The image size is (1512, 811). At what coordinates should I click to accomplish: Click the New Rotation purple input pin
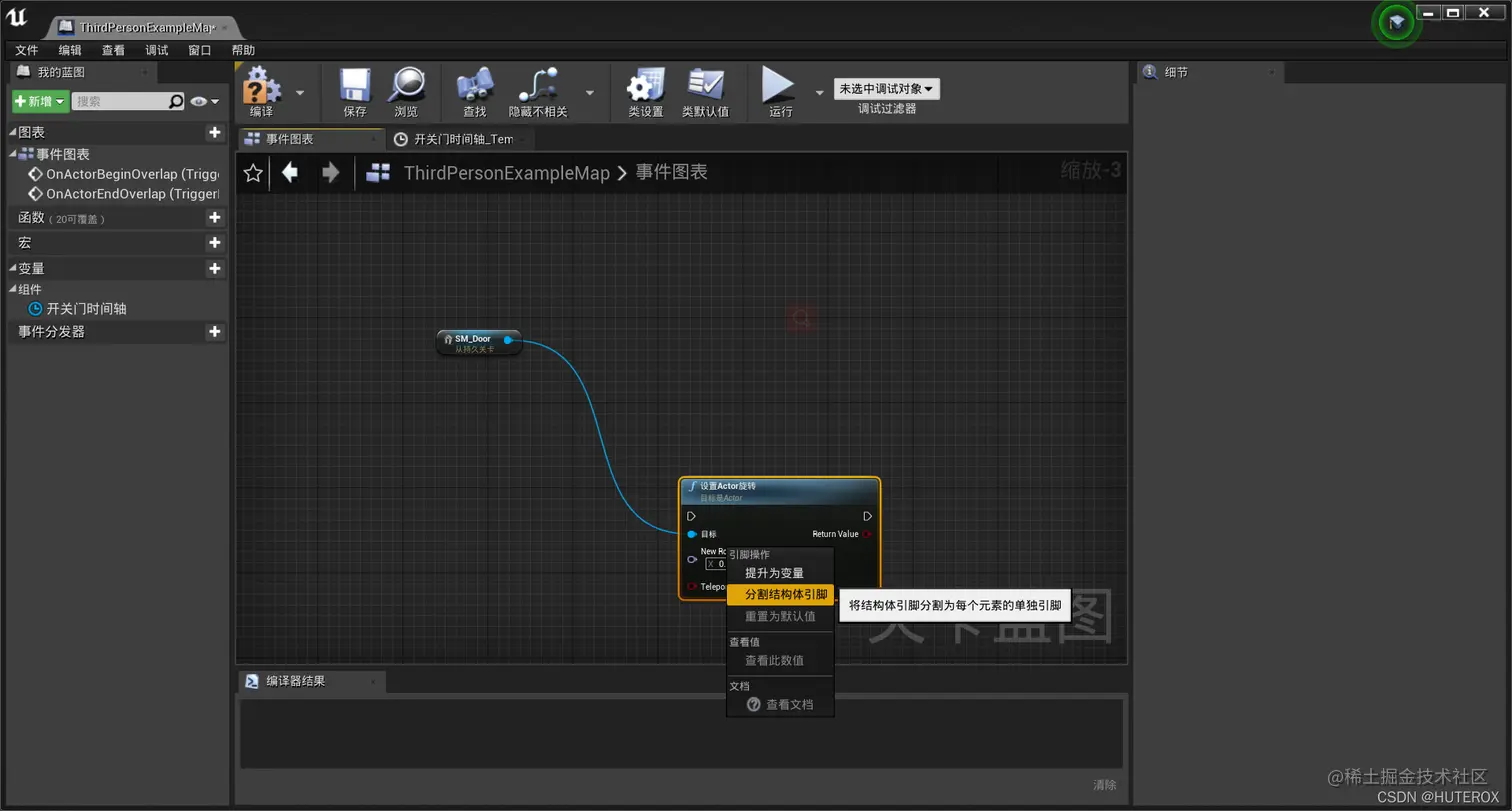pos(692,559)
